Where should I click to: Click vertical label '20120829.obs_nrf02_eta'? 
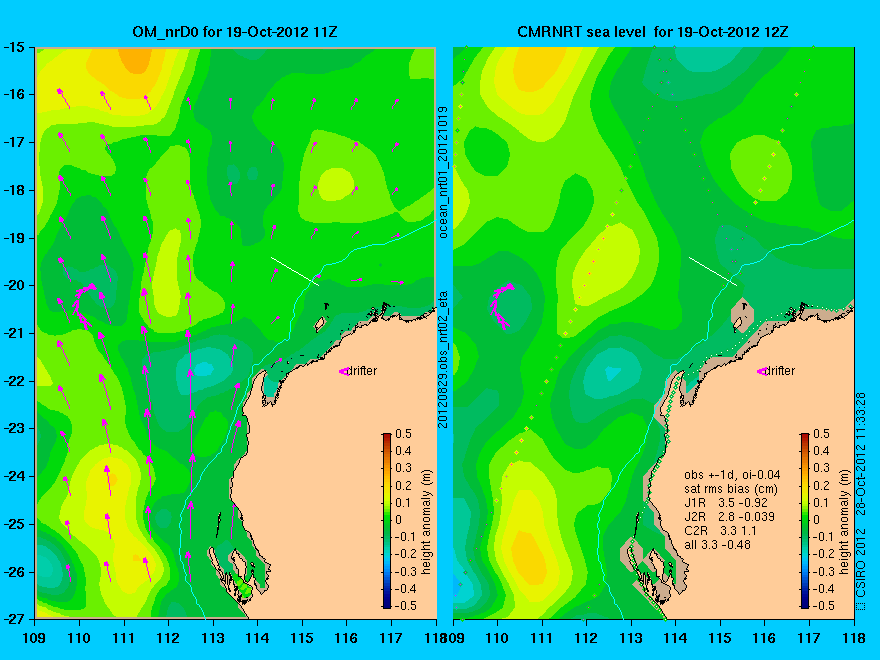pyautogui.click(x=443, y=359)
